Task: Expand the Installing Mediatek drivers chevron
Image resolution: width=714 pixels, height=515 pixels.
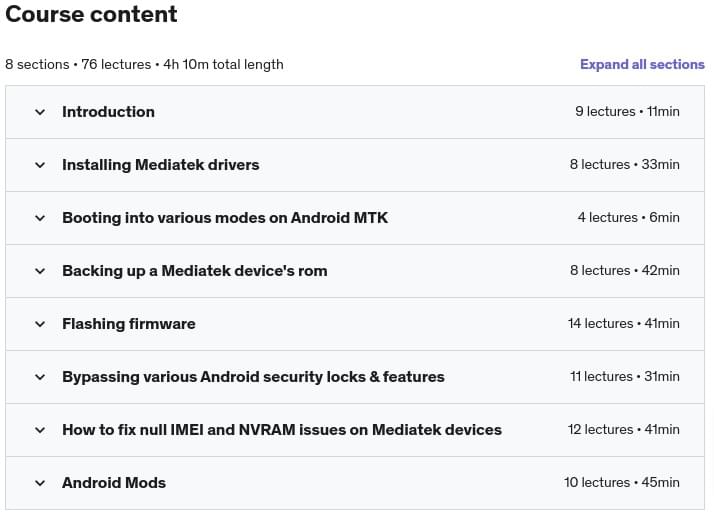Action: [x=40, y=165]
